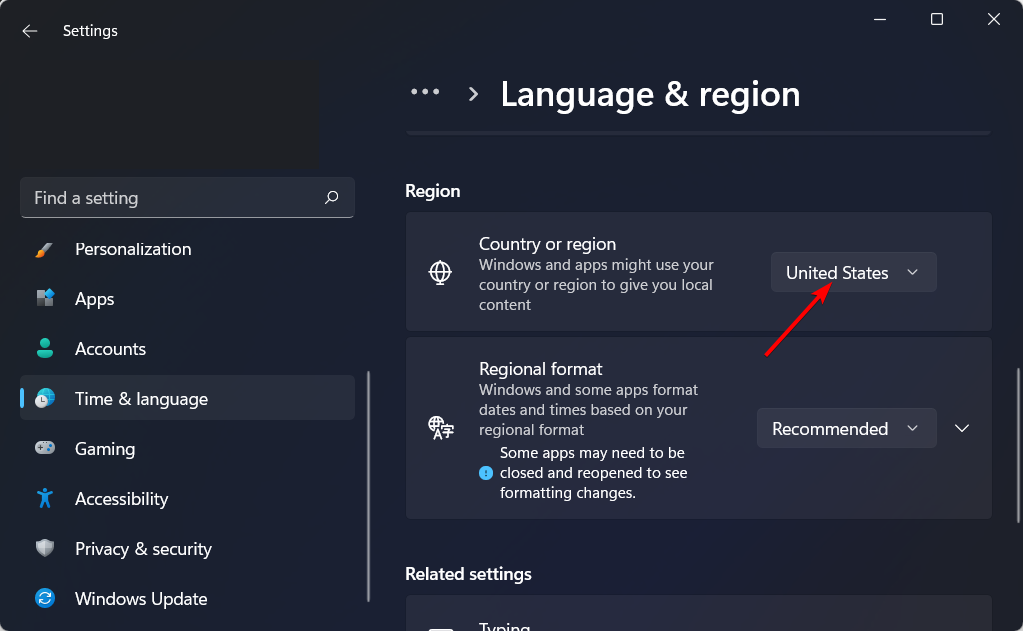The width and height of the screenshot is (1023, 631).
Task: Open Windows Update page
Action: click(x=187, y=598)
